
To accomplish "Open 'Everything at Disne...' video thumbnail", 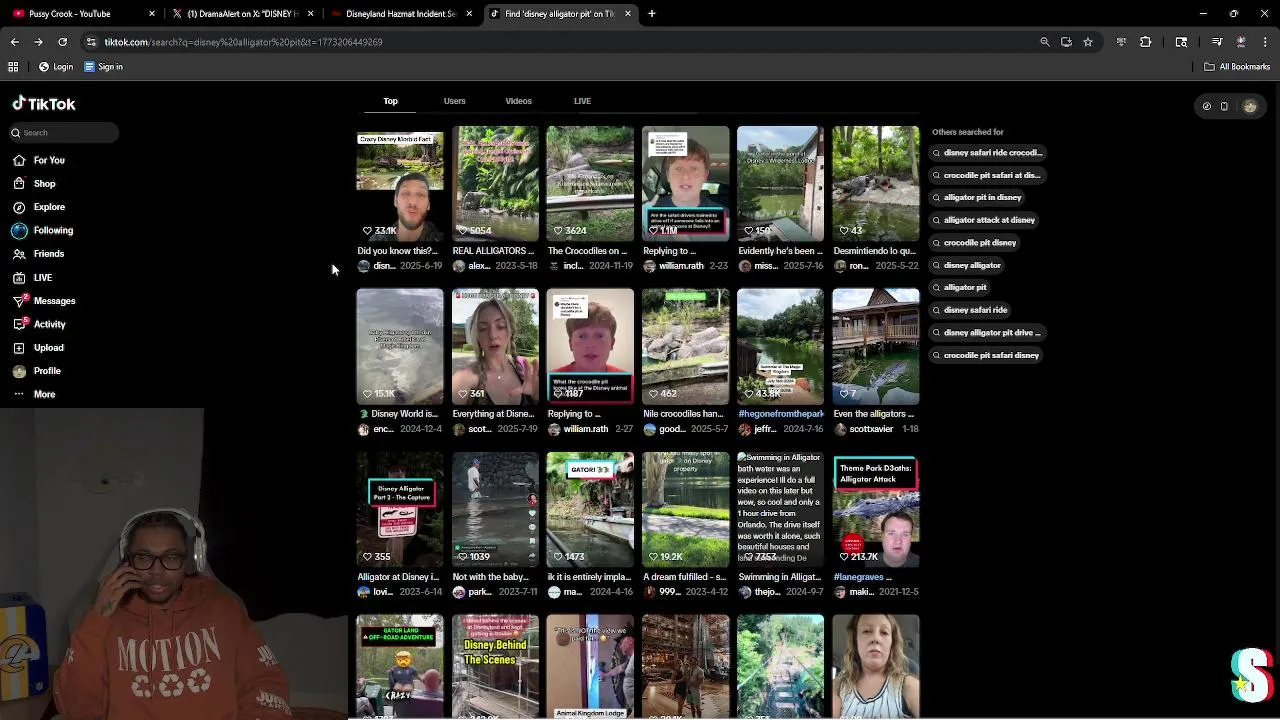I will [x=495, y=346].
